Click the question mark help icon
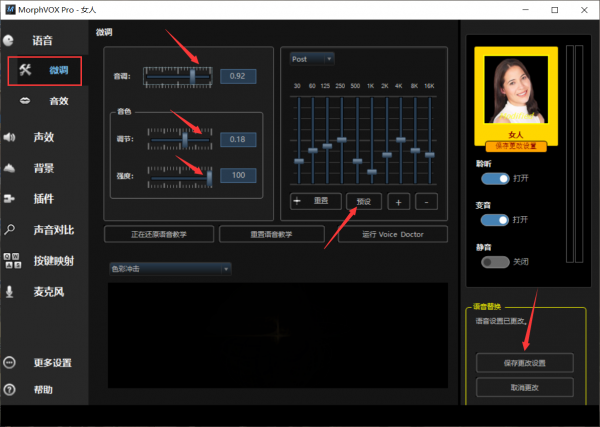 (x=9, y=390)
